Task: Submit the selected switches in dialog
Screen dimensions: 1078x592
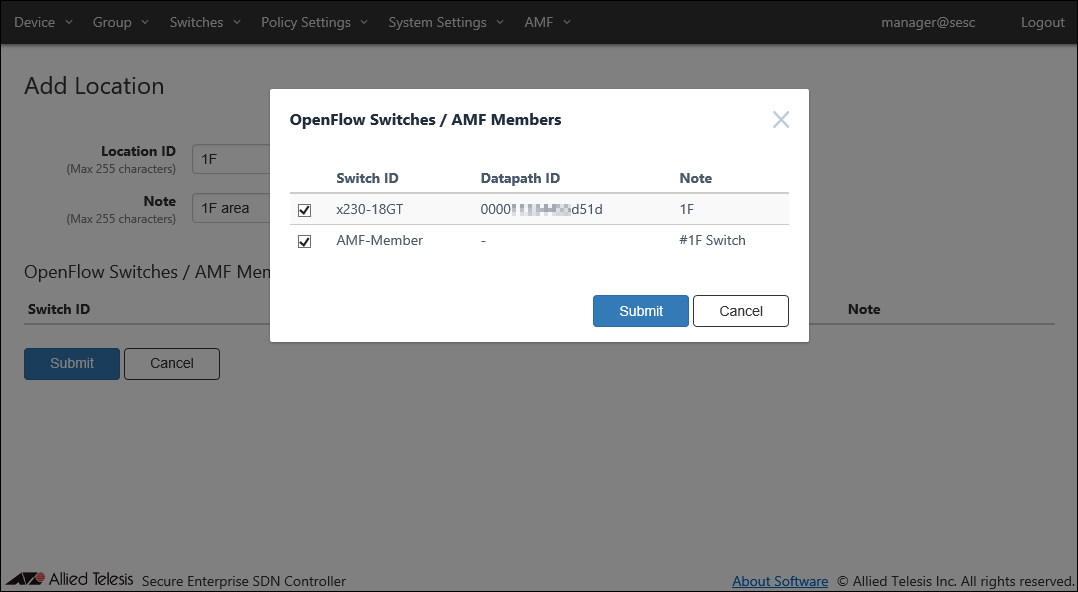Action: click(x=641, y=311)
